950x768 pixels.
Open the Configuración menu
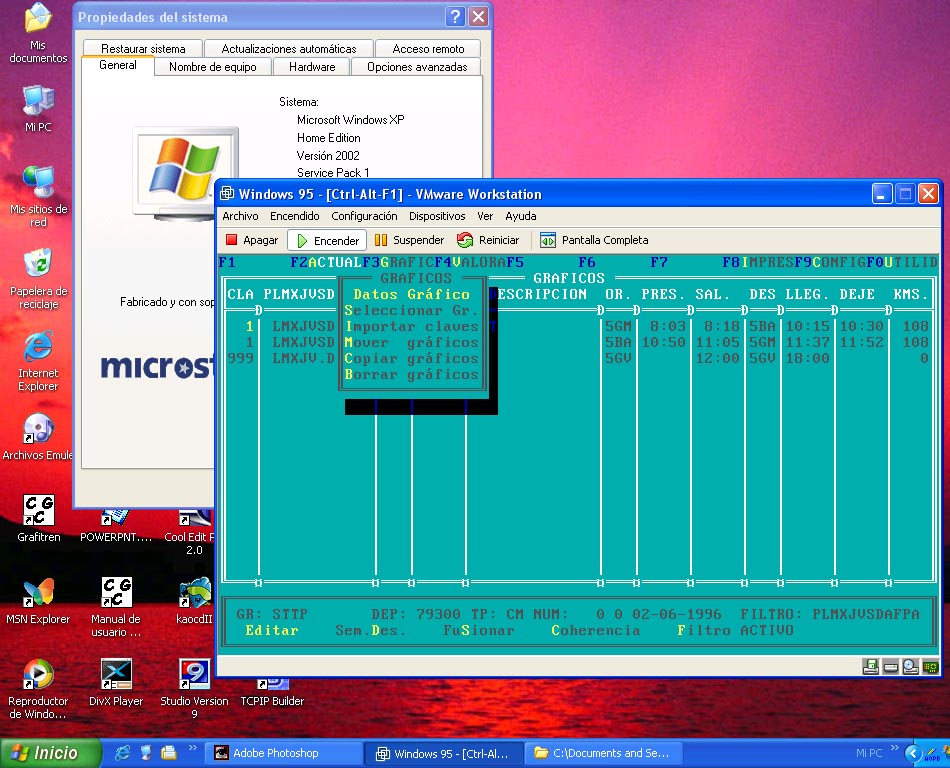click(x=364, y=216)
